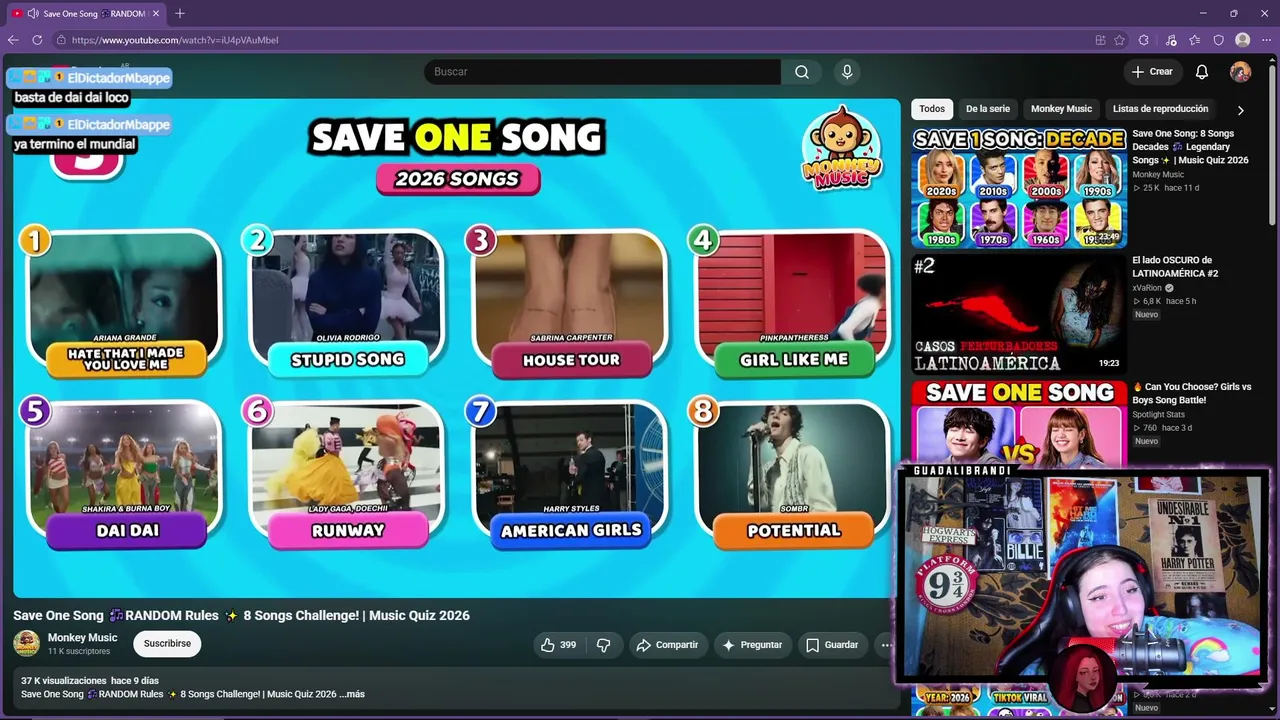Expand the description with ...más

pos(352,694)
